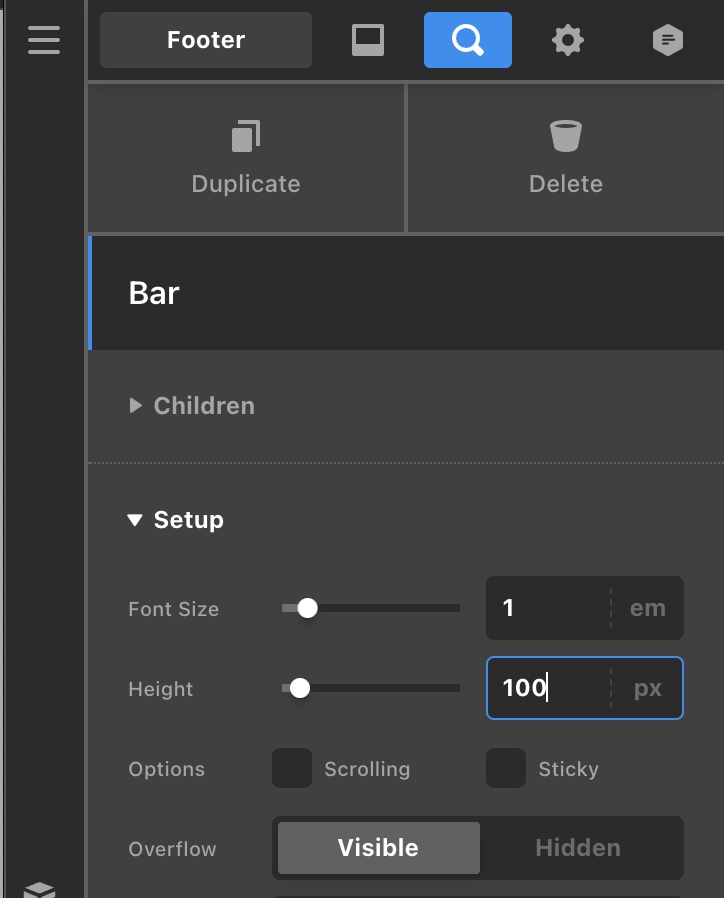Click the Delete trash bin icon
The height and width of the screenshot is (898, 724).
click(x=566, y=136)
